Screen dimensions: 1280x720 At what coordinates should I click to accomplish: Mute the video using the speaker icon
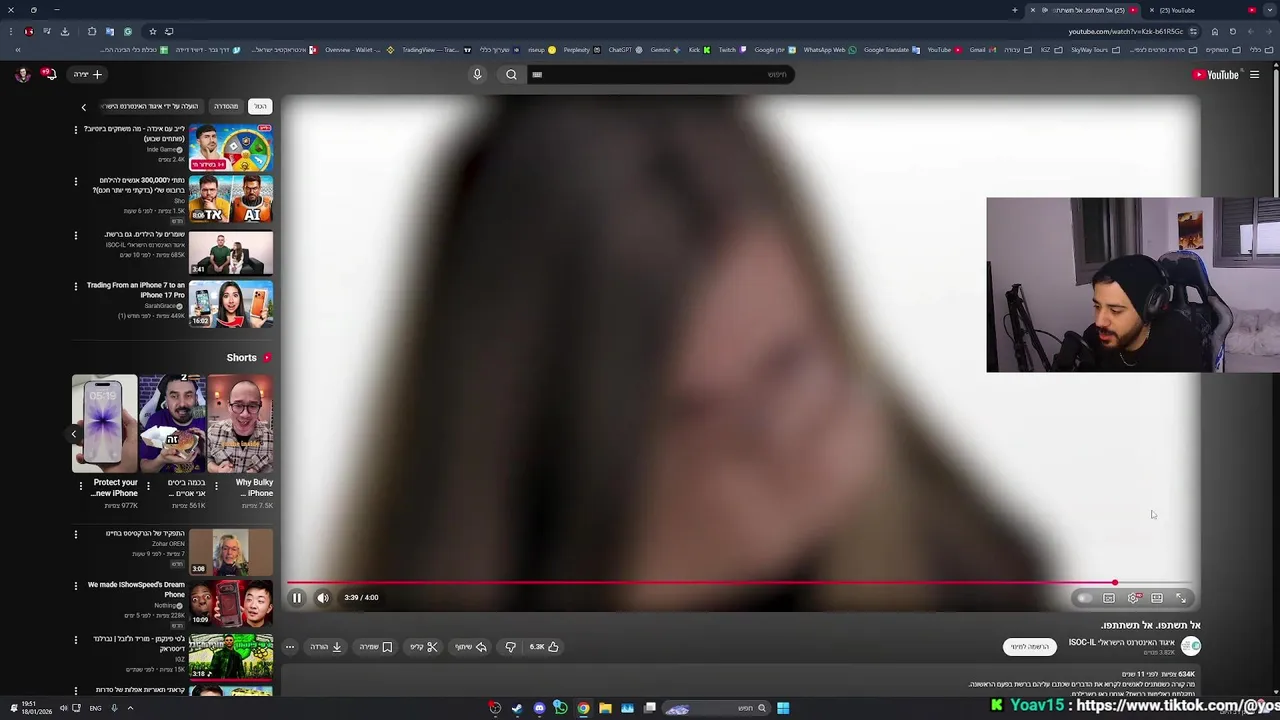point(323,598)
